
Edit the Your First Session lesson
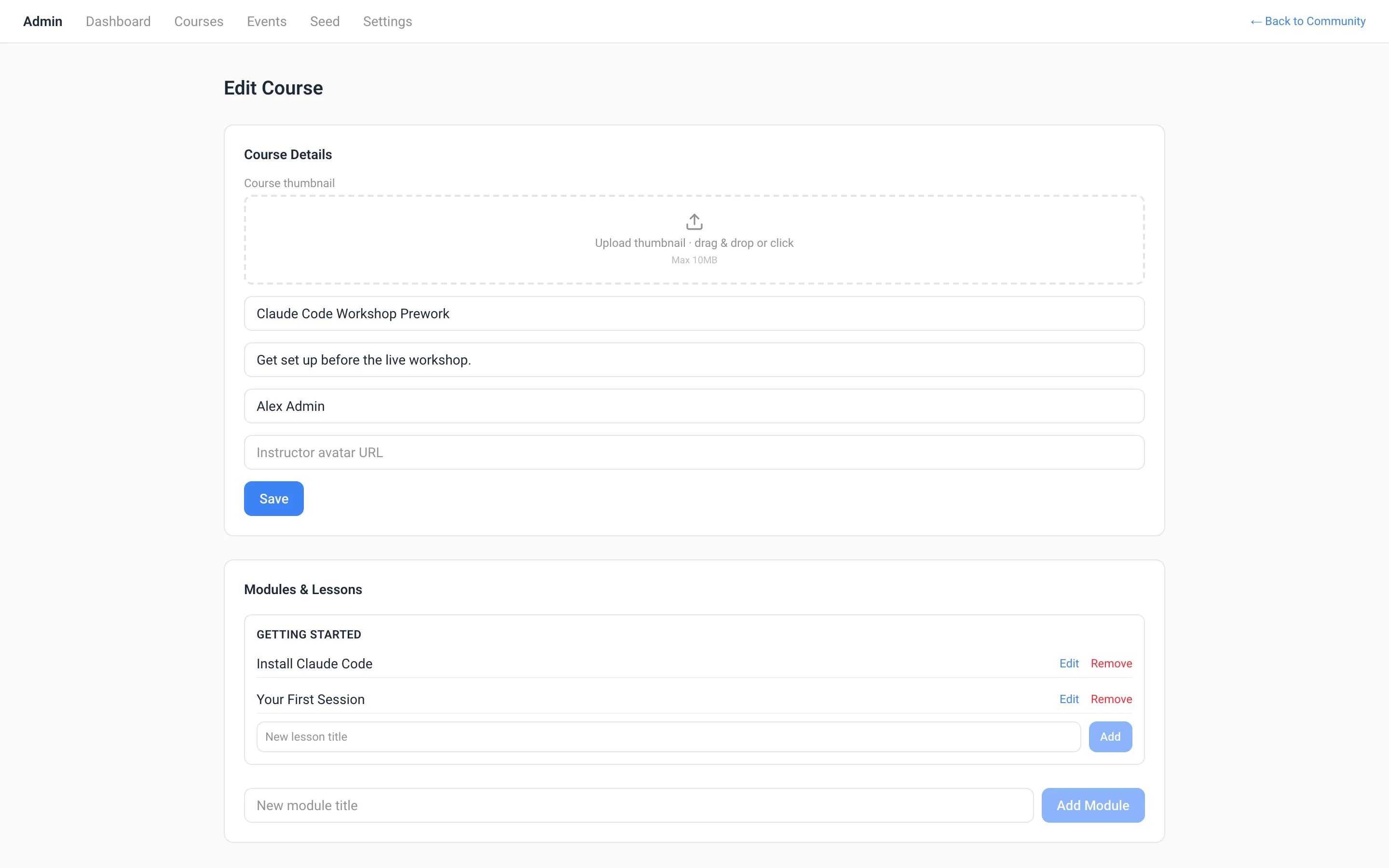pos(1069,699)
